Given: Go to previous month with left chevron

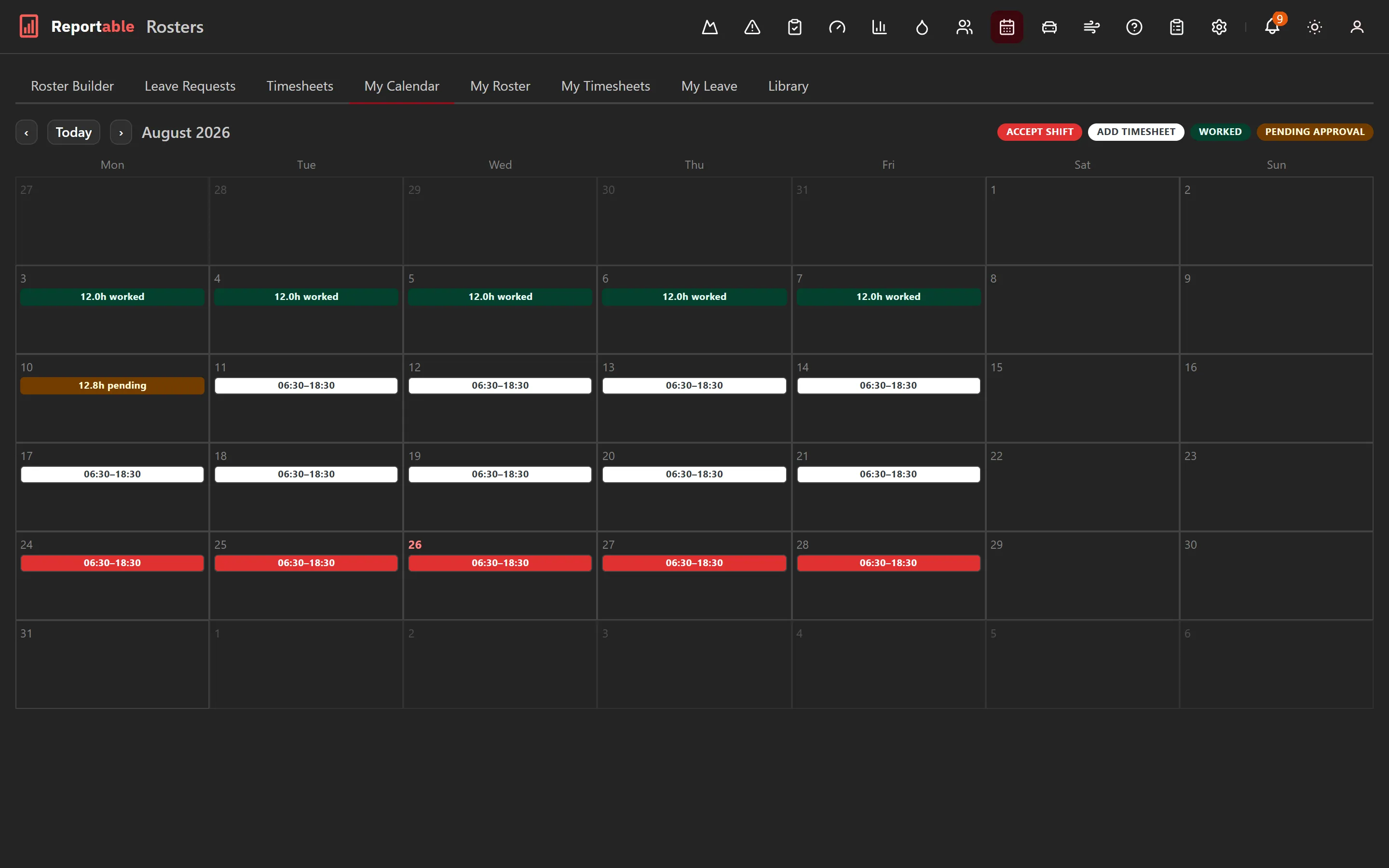Looking at the screenshot, I should (27, 133).
